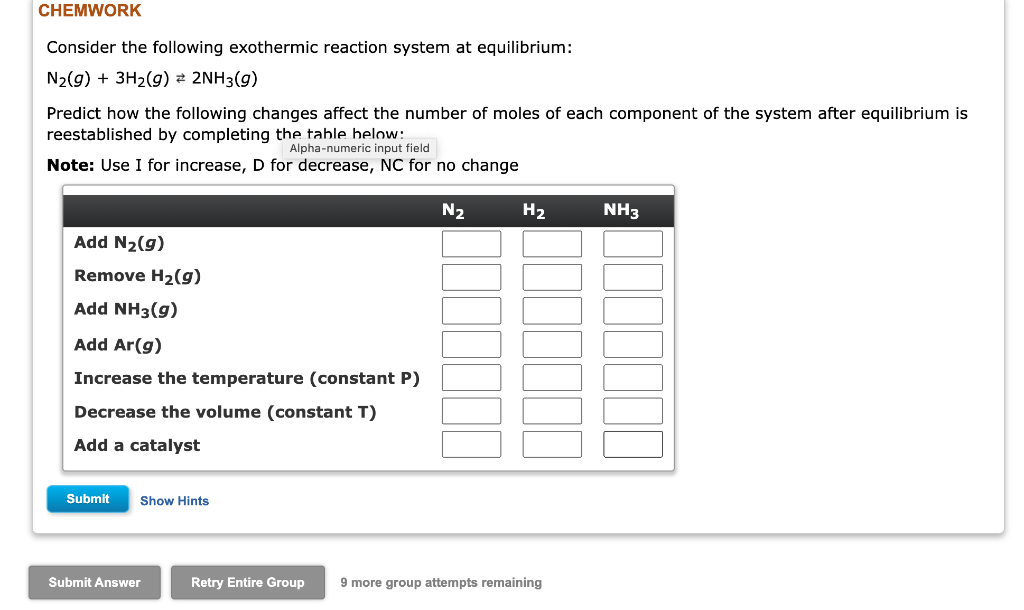Select the H2 field for Decrease the volume
This screenshot has width=1024, height=610.
tap(552, 410)
